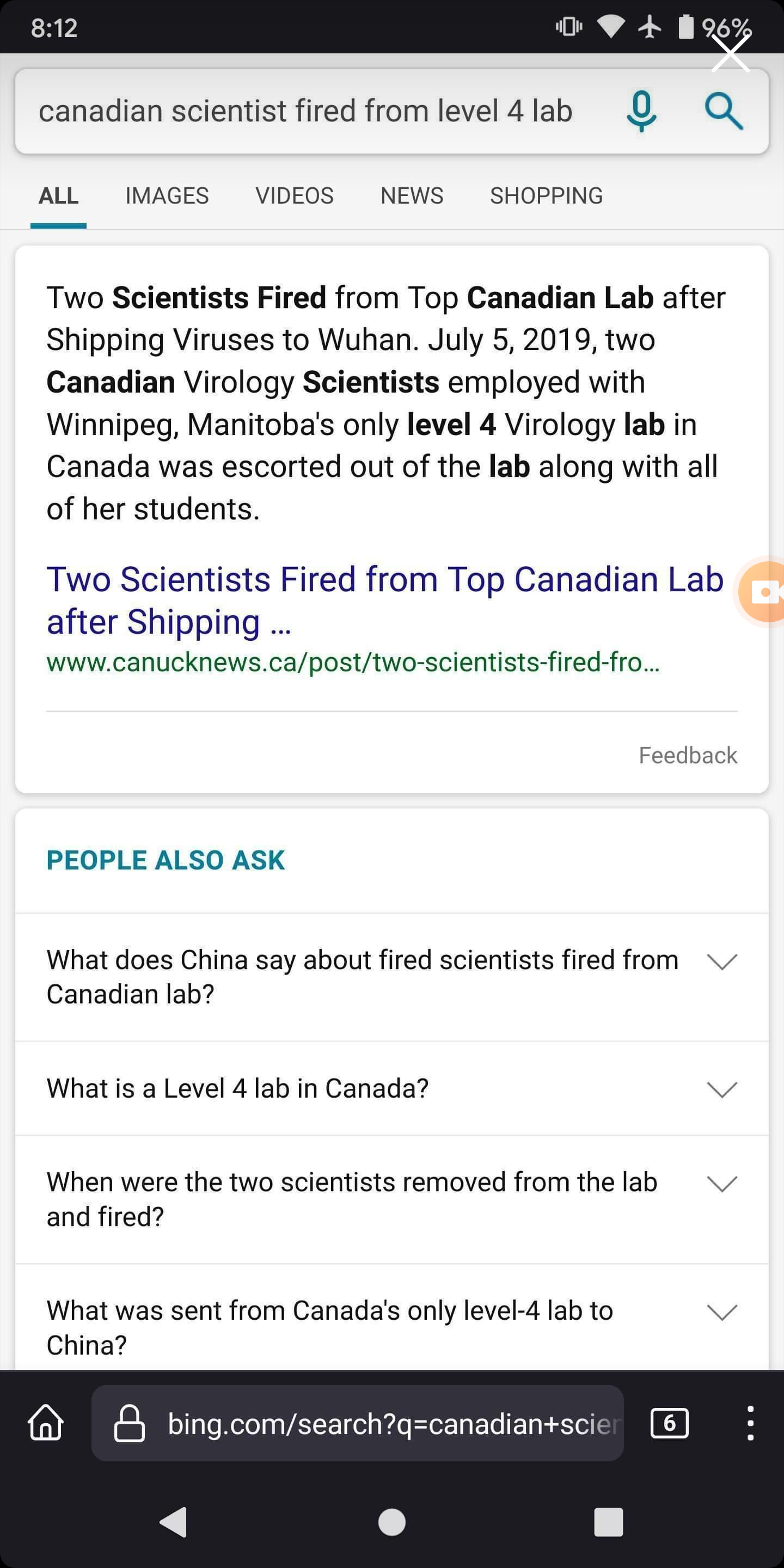Tap the search query input field
Screen dimensions: 784x1568
tap(305, 112)
